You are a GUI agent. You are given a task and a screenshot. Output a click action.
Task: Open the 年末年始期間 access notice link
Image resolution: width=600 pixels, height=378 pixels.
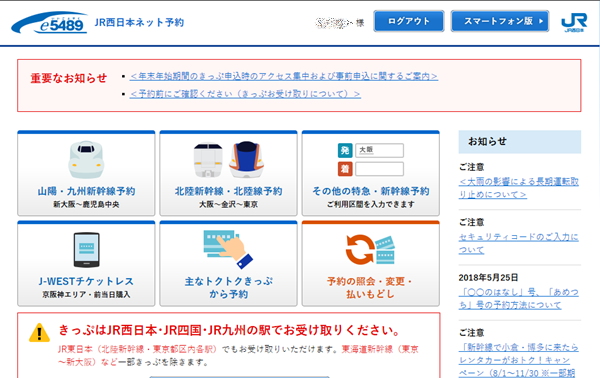coord(284,77)
